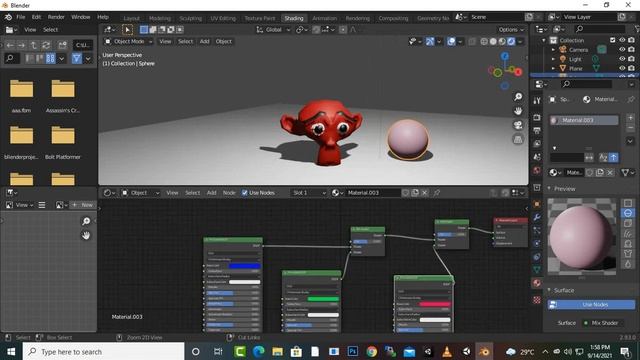Image resolution: width=640 pixels, height=360 pixels.
Task: Open the image editor View dropdown
Action: (x=24, y=205)
